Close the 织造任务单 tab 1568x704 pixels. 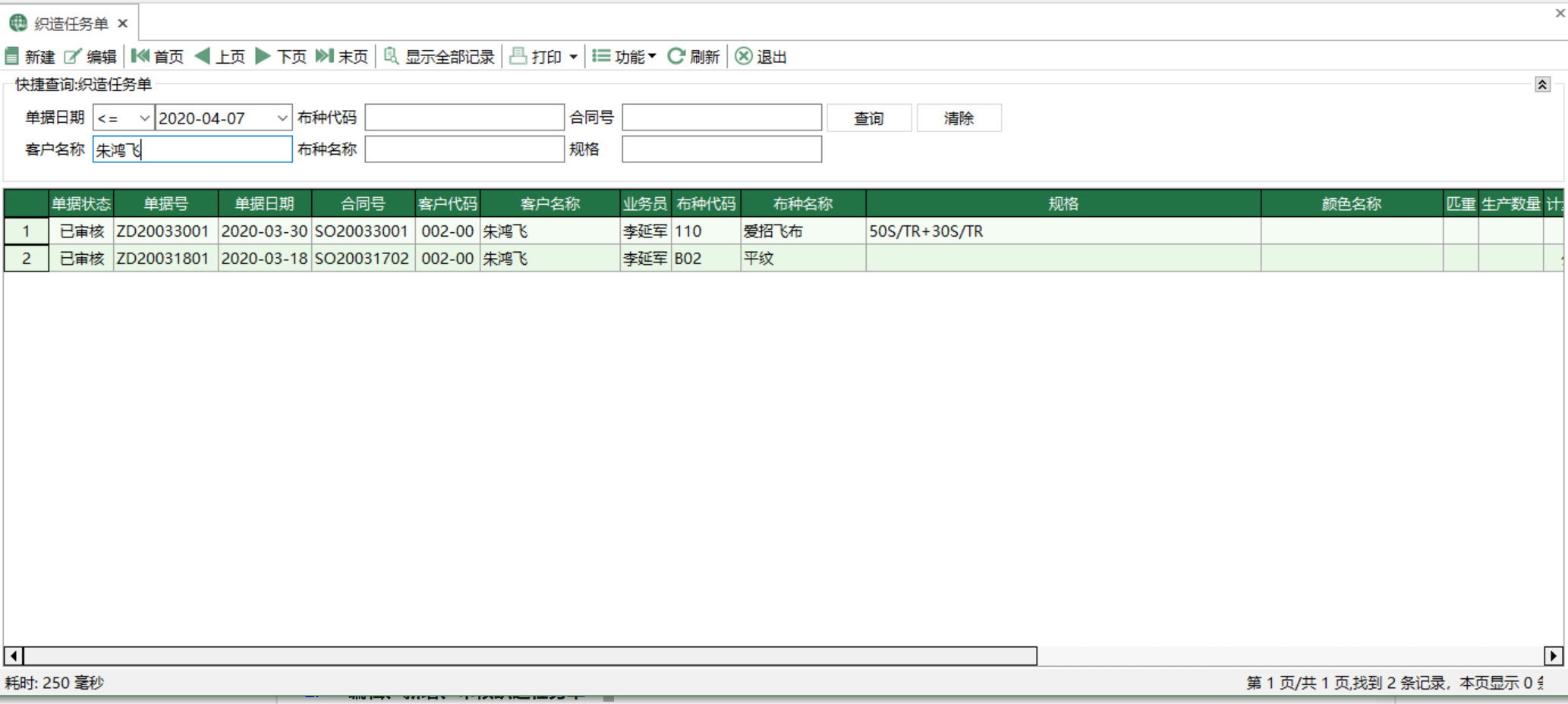coord(122,24)
